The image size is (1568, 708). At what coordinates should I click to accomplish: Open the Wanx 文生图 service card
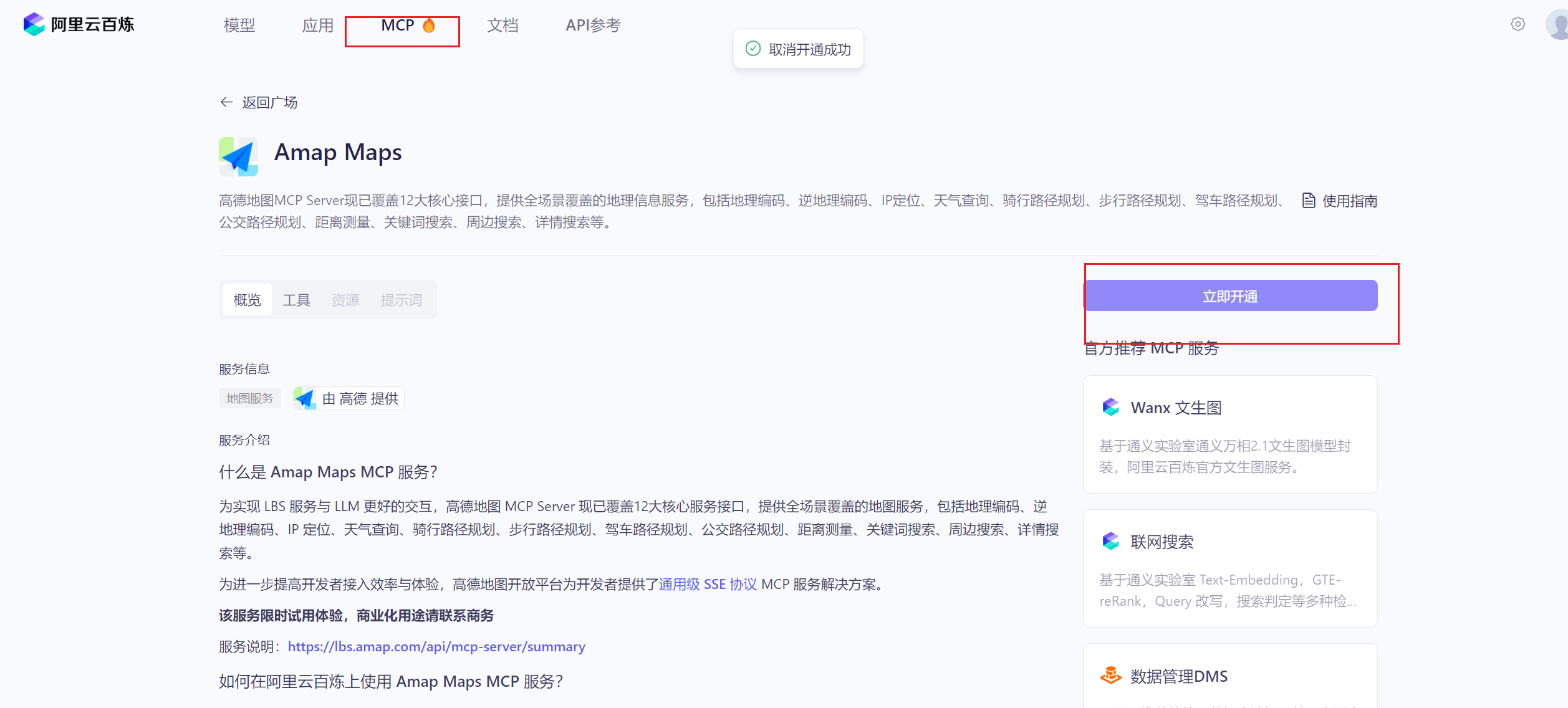coord(1230,434)
